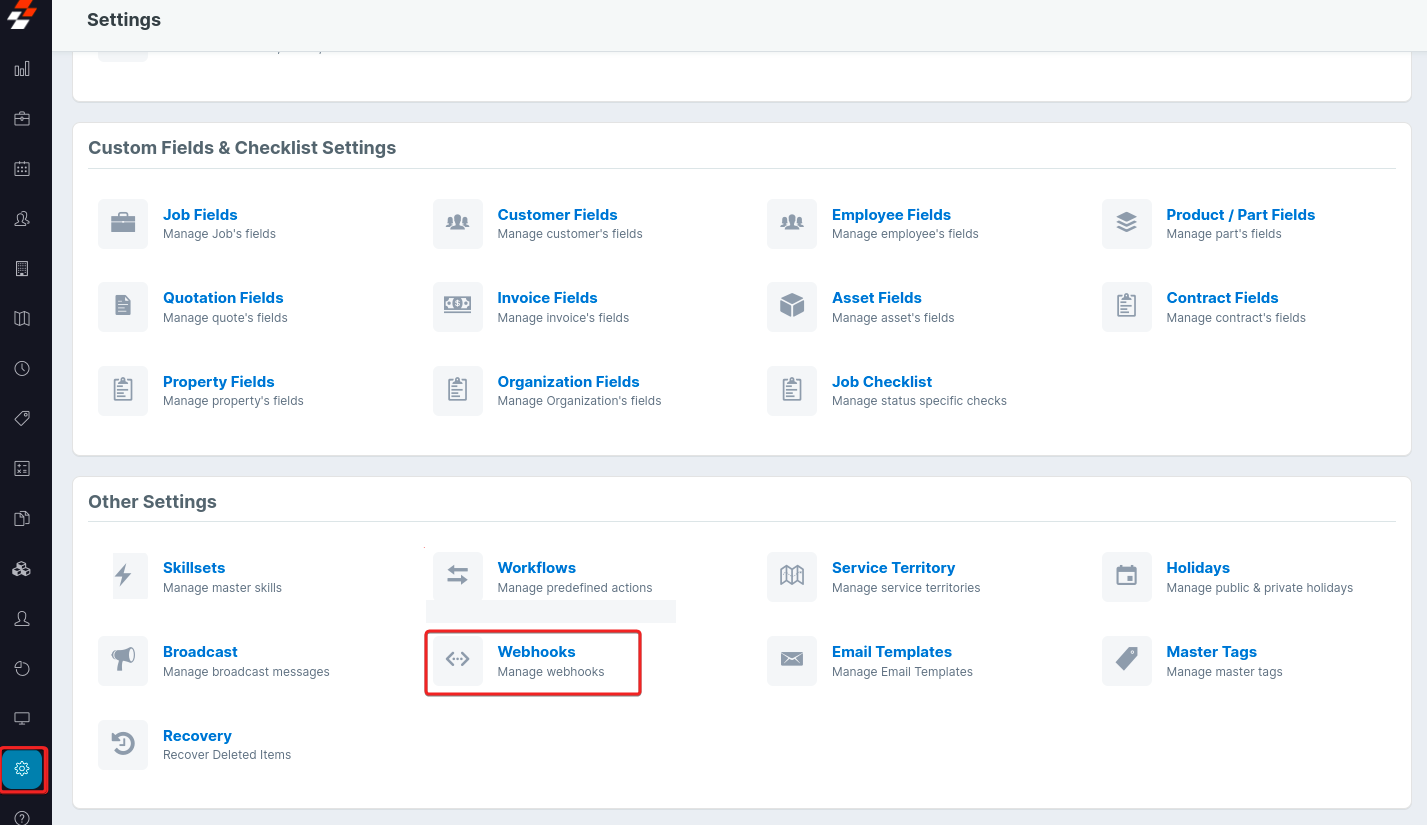The width and height of the screenshot is (1427, 825).
Task: Open Recovery to recover deleted items
Action: pyautogui.click(x=197, y=736)
